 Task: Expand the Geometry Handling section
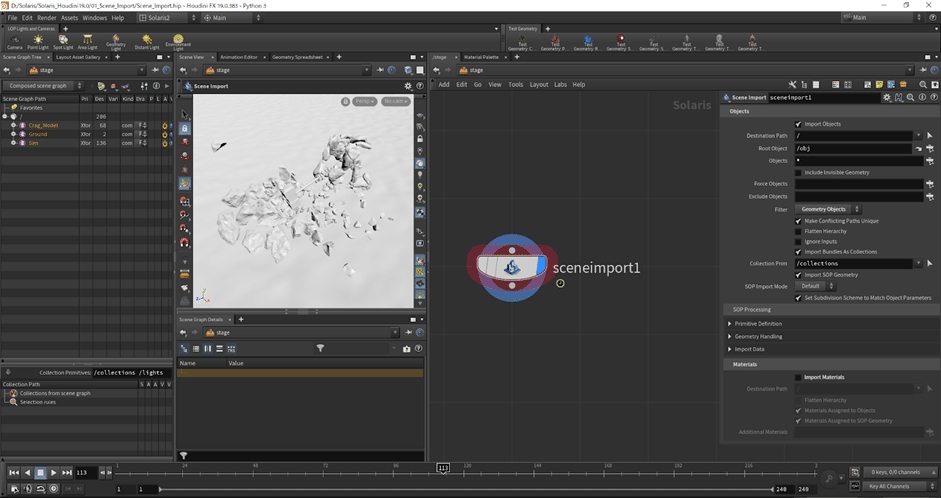click(758, 337)
